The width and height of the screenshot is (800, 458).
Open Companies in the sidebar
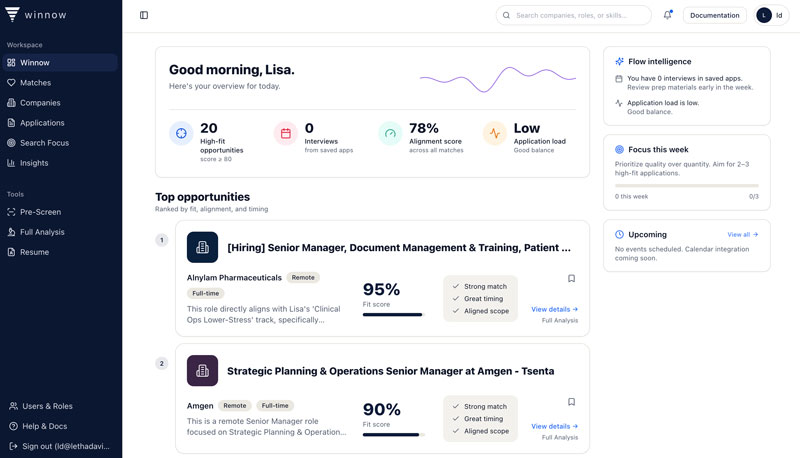[x=60, y=103]
